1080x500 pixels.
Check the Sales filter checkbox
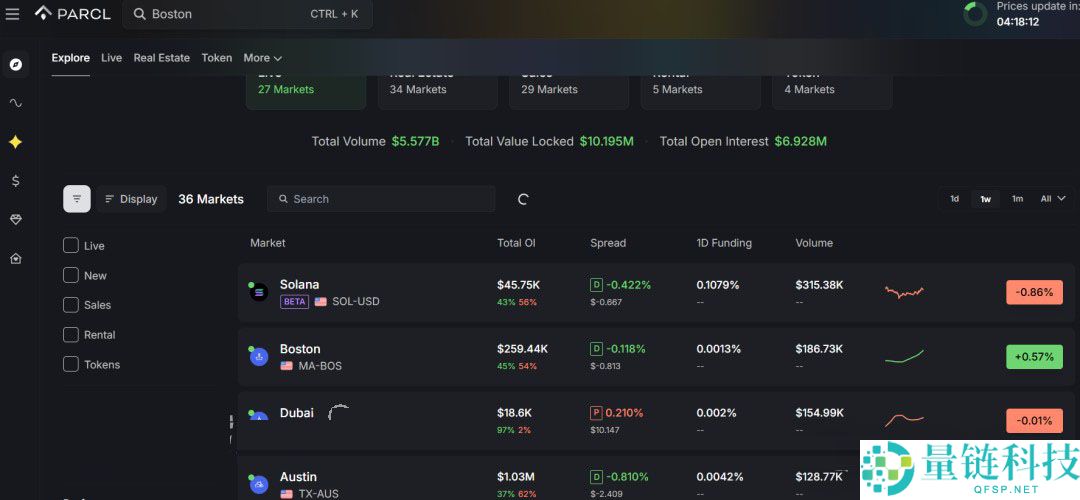tap(71, 305)
